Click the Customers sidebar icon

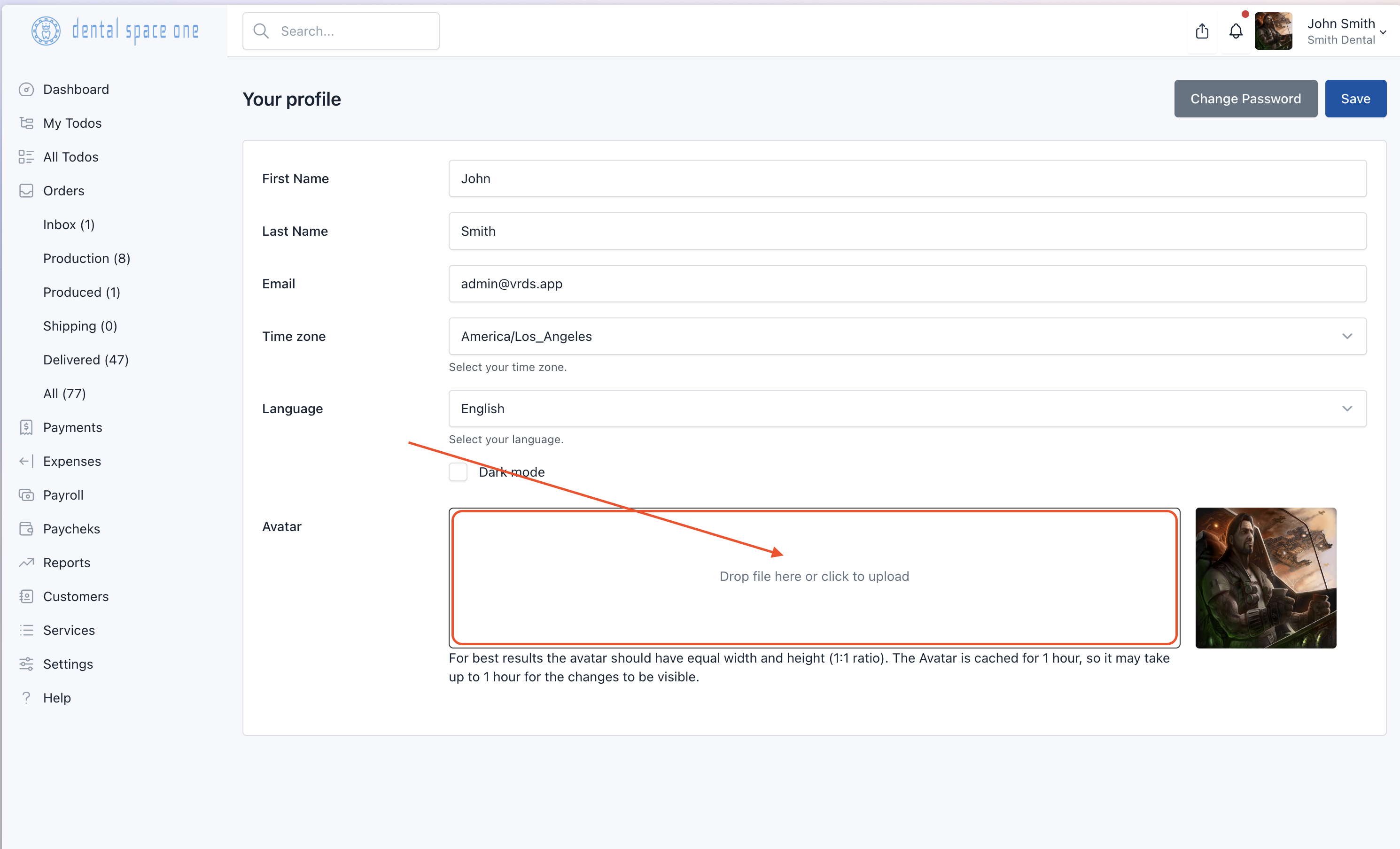coord(27,596)
